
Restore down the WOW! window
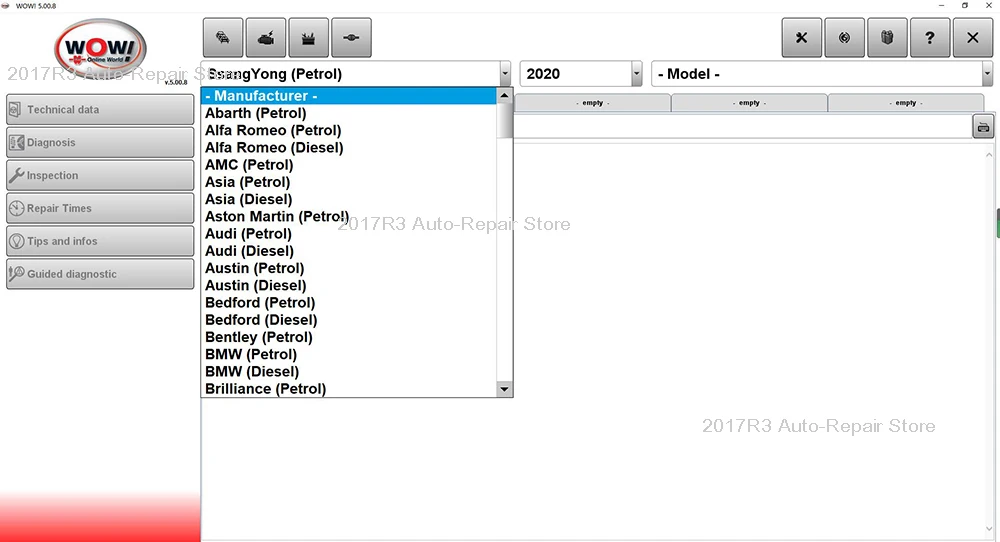coord(965,6)
